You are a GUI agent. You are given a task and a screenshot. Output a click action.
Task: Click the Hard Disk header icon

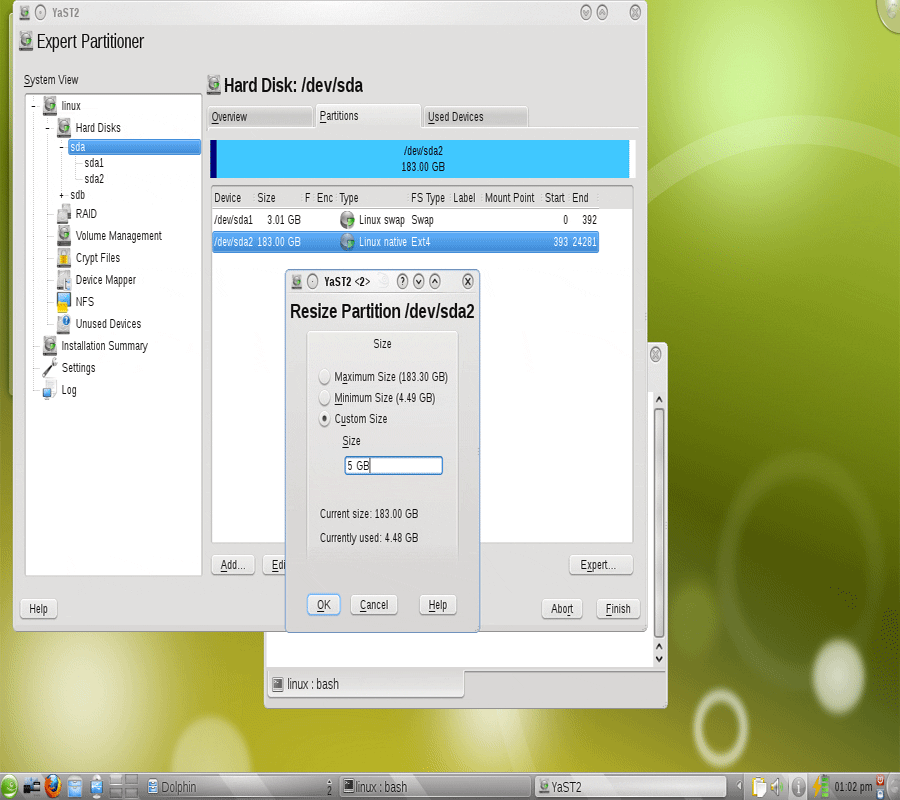click(214, 84)
